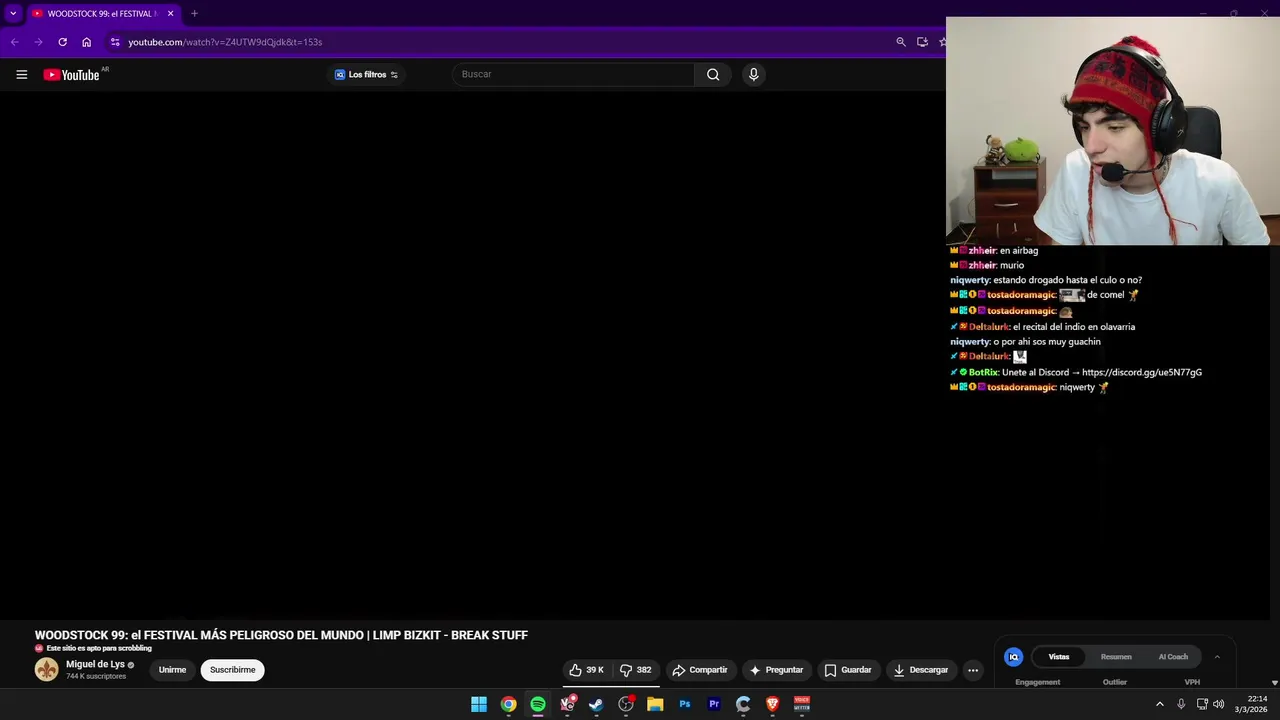The width and height of the screenshot is (1280, 720).
Task: Reload the page with refresh icon
Action: [62, 42]
